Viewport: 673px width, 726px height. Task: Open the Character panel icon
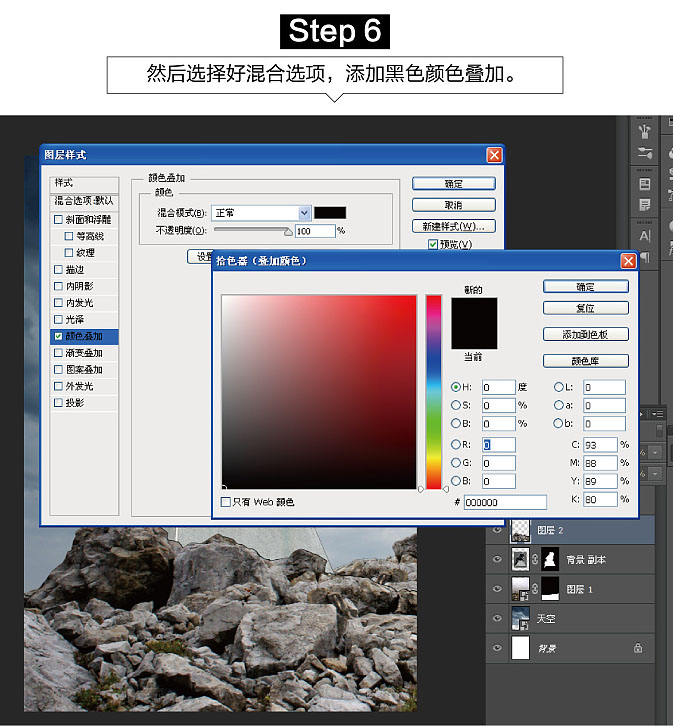(645, 236)
